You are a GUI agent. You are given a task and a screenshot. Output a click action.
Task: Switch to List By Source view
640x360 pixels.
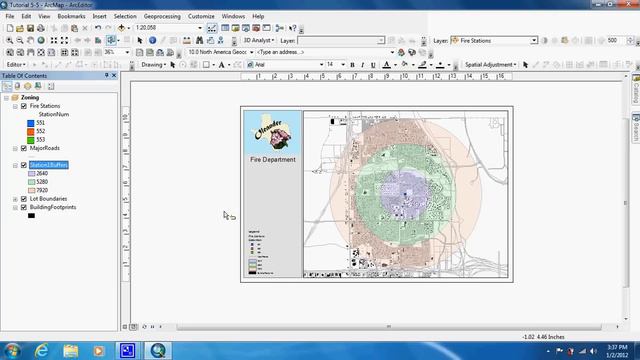click(x=17, y=86)
